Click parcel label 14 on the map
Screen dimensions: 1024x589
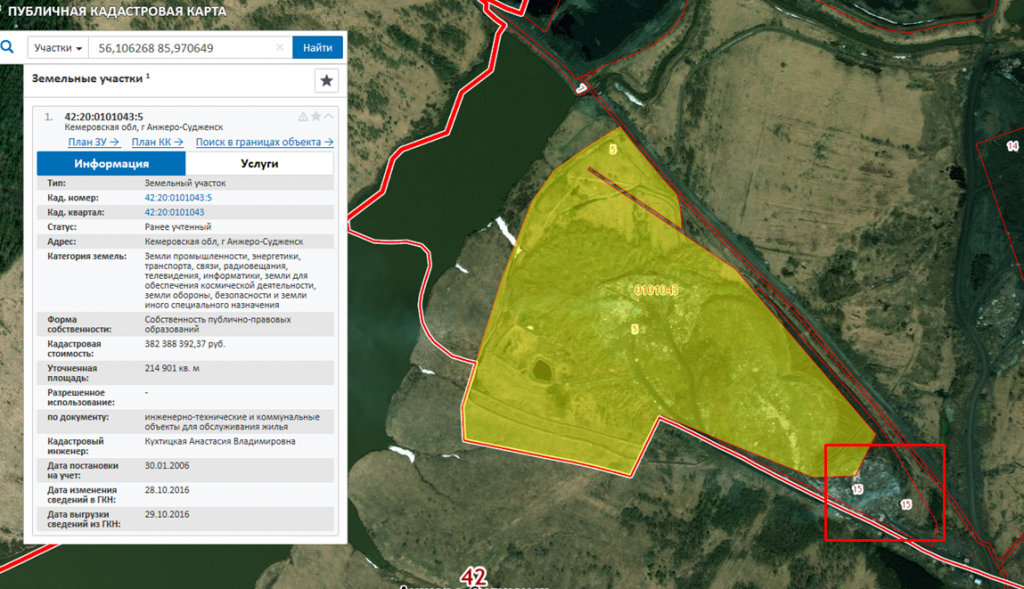point(1012,147)
